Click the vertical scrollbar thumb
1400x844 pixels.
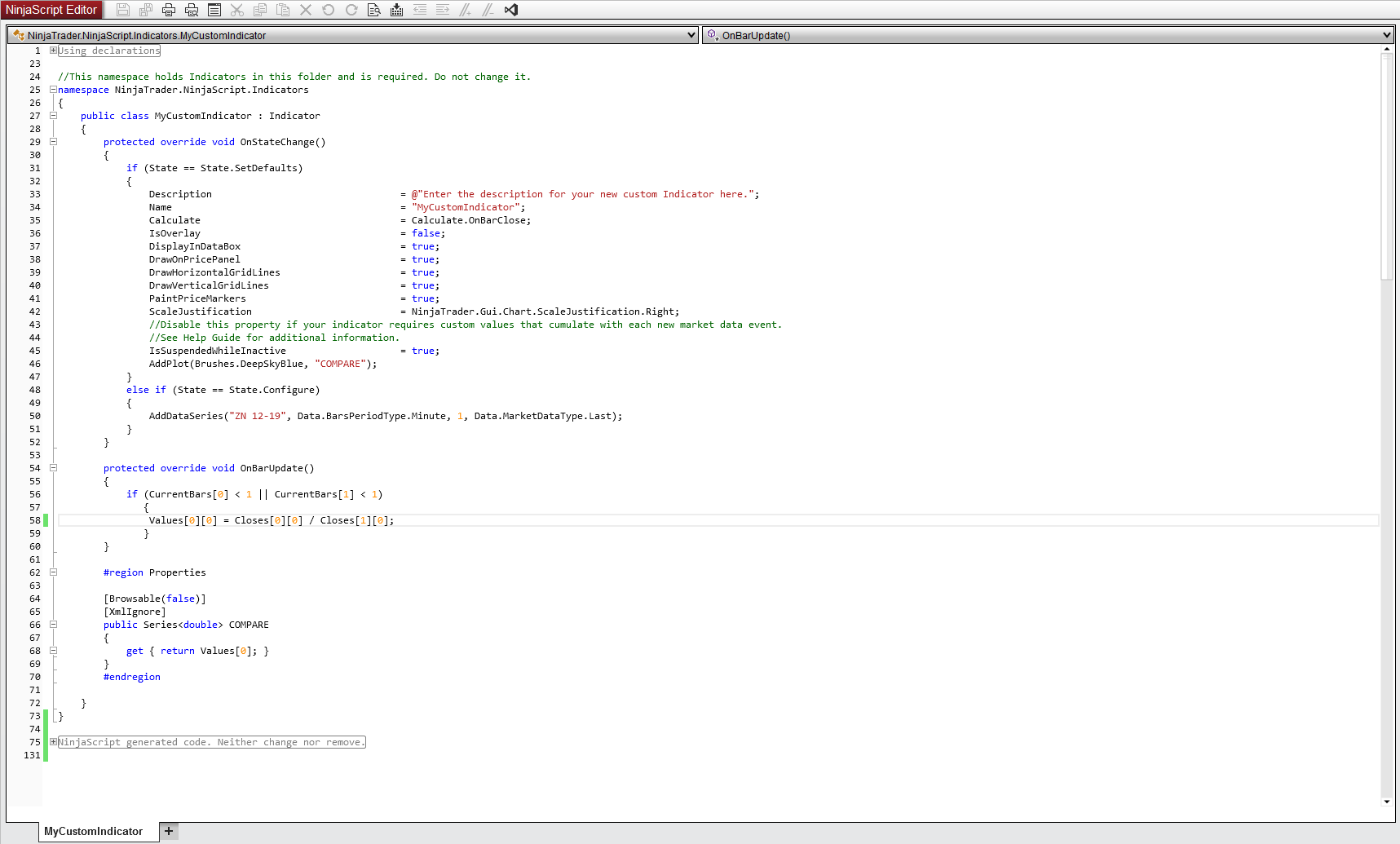1387,167
